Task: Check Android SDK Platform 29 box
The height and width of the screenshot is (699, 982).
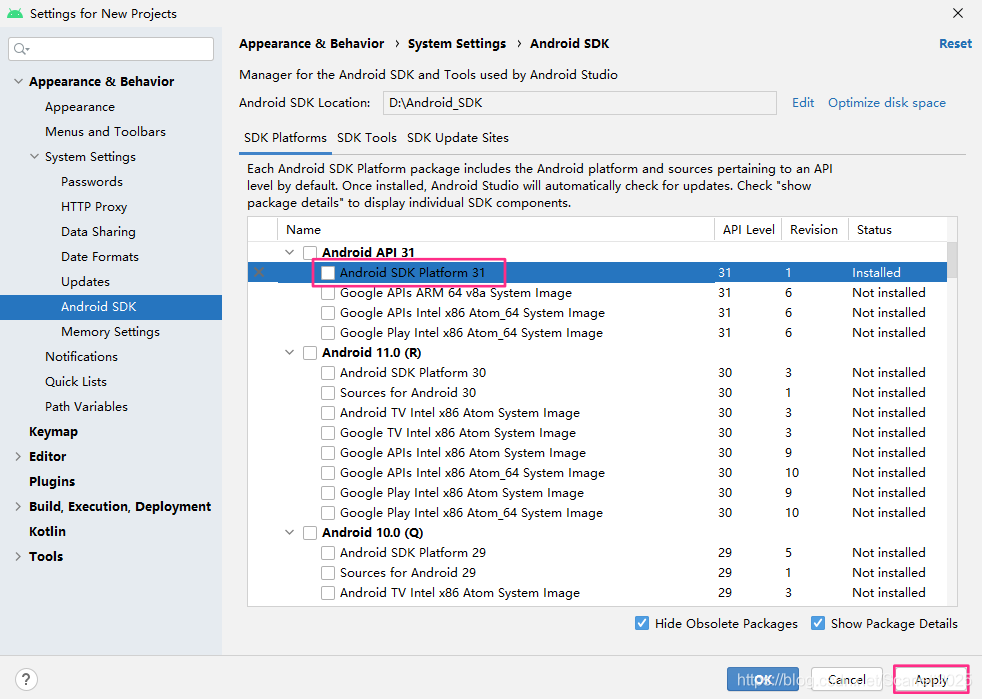Action: point(328,553)
